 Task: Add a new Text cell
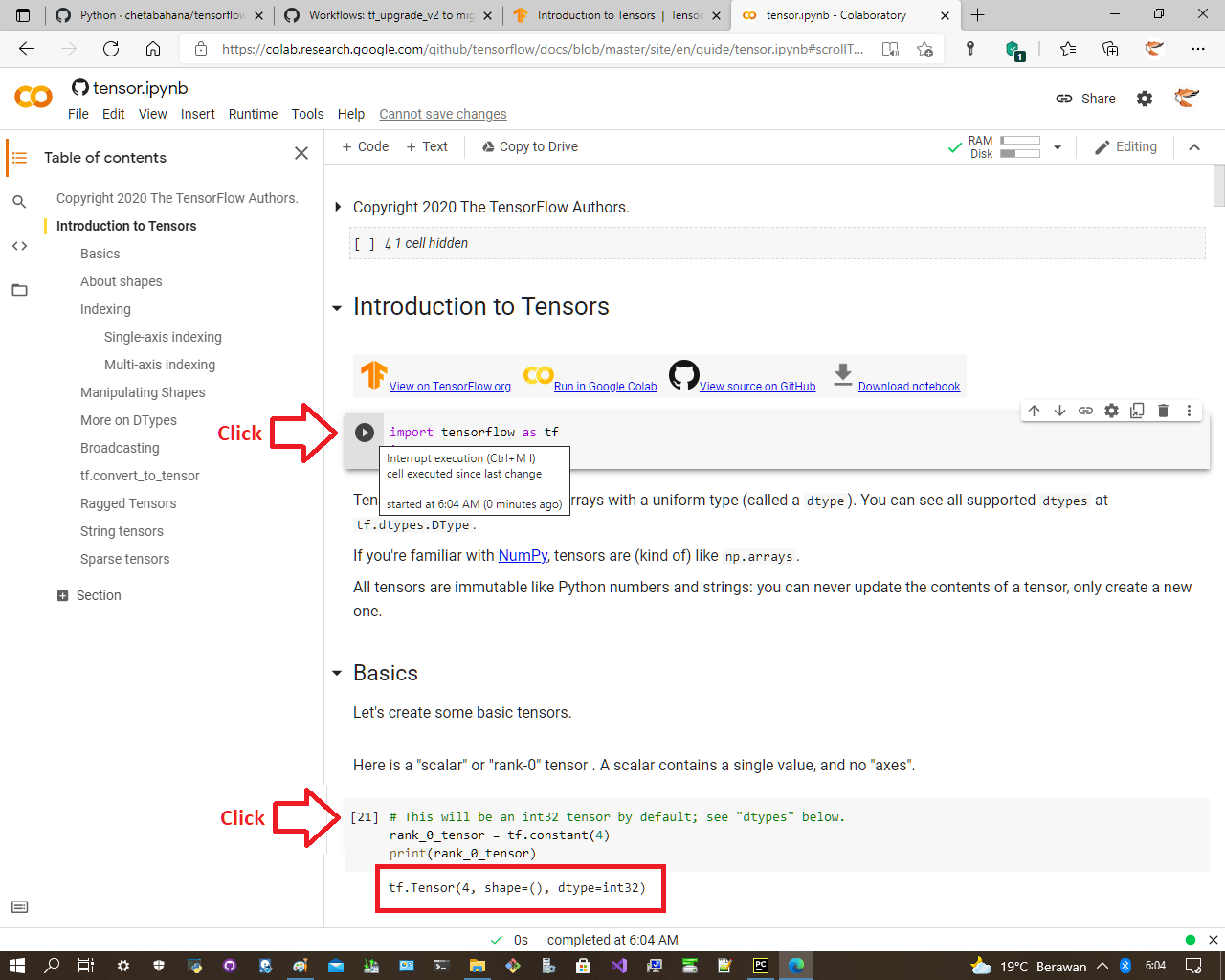[x=427, y=146]
